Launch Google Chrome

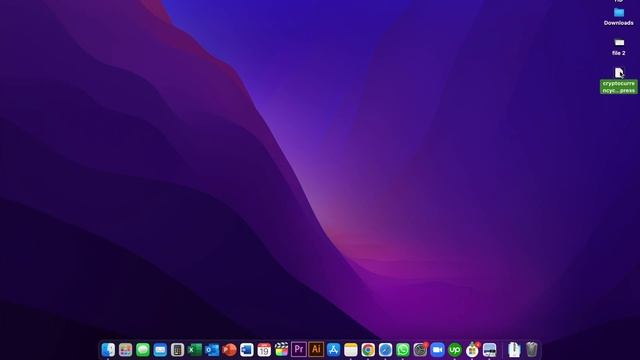coord(368,350)
